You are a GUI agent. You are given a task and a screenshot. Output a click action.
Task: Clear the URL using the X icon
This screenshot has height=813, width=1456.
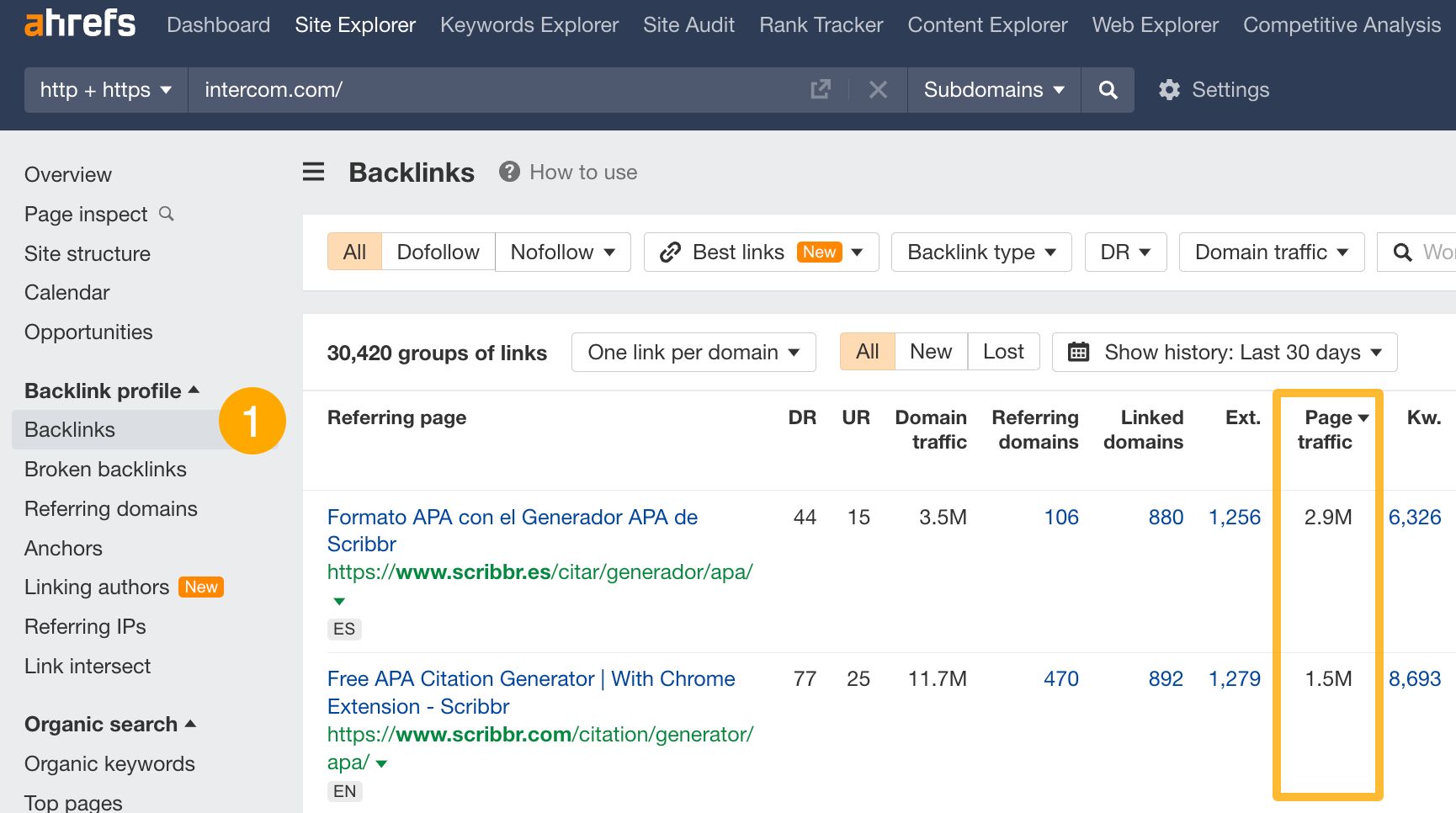(x=879, y=90)
